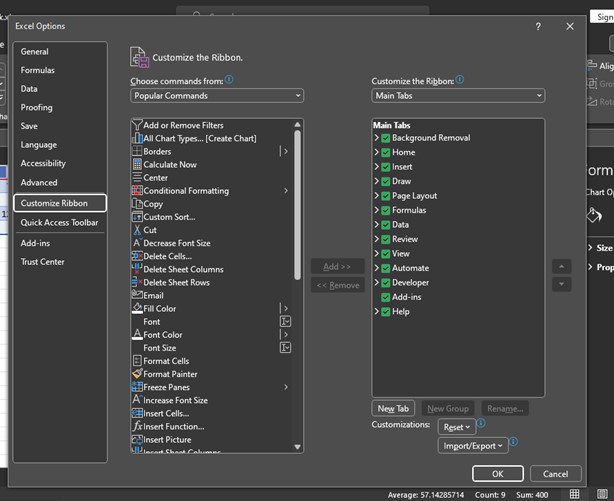
Task: Select the Freeze Panes command icon
Action: [137, 387]
